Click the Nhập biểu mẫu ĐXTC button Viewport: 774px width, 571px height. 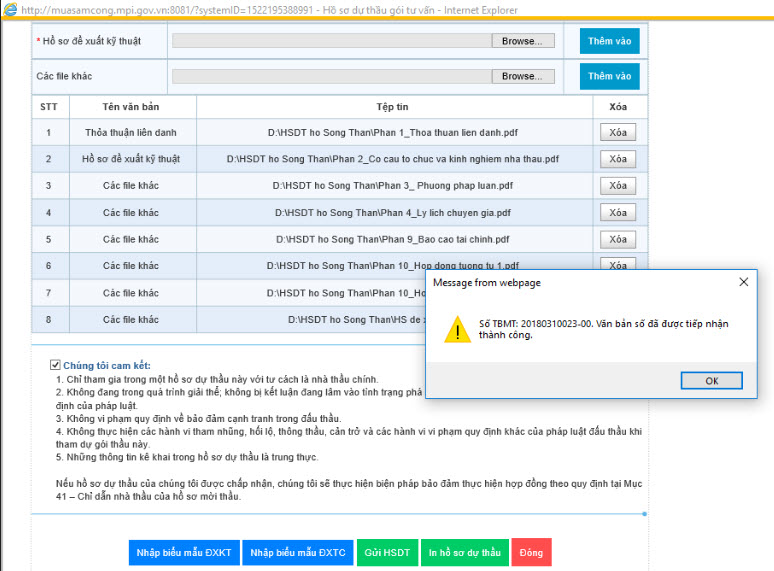click(x=297, y=553)
